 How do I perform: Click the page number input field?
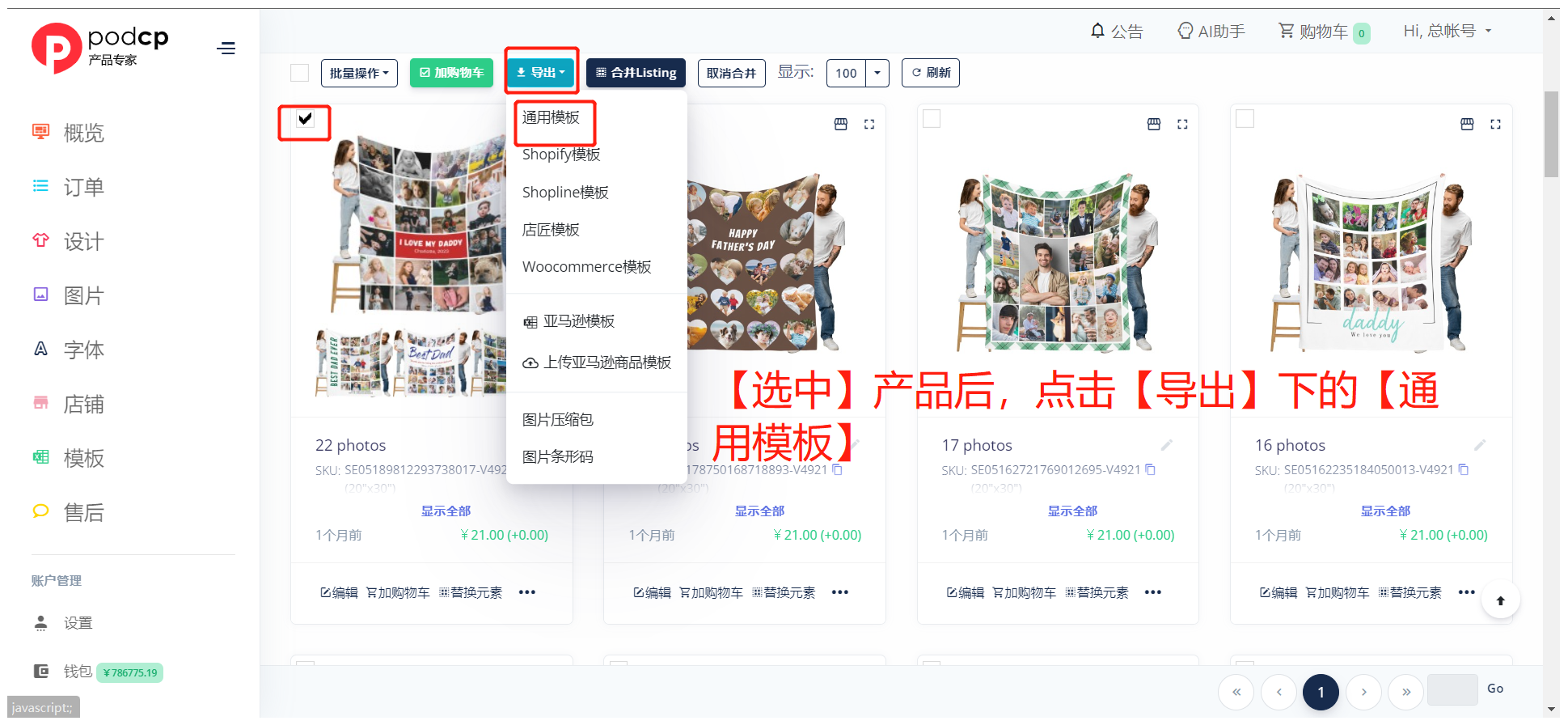(x=1452, y=689)
